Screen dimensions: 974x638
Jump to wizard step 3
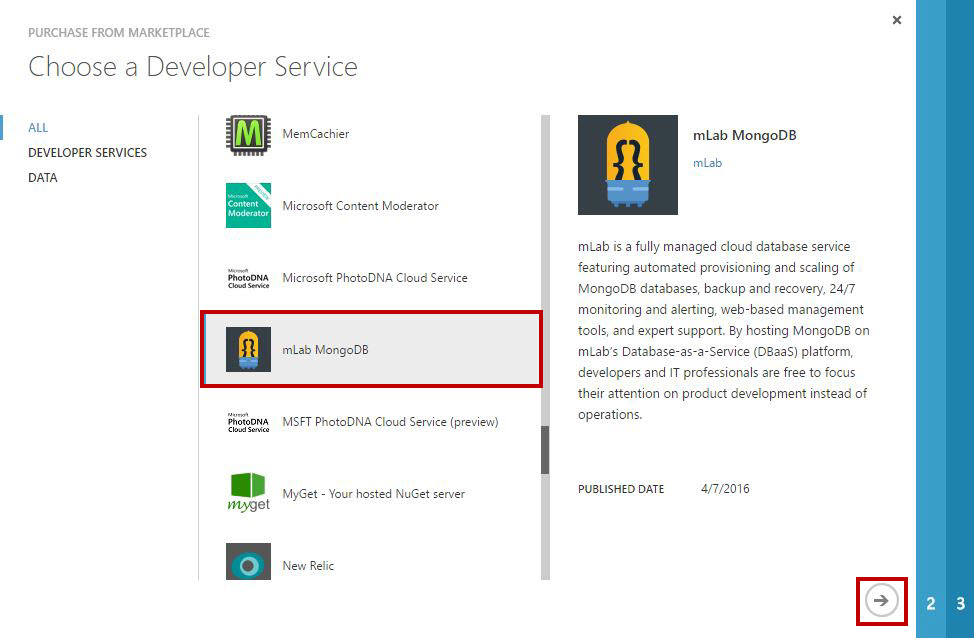pos(960,603)
